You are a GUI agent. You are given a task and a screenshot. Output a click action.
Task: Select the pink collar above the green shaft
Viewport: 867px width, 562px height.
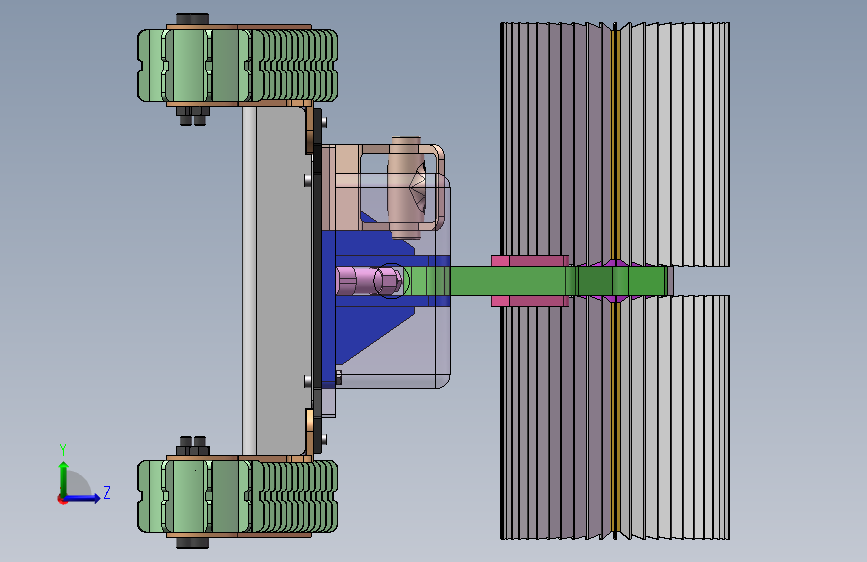pyautogui.click(x=530, y=261)
